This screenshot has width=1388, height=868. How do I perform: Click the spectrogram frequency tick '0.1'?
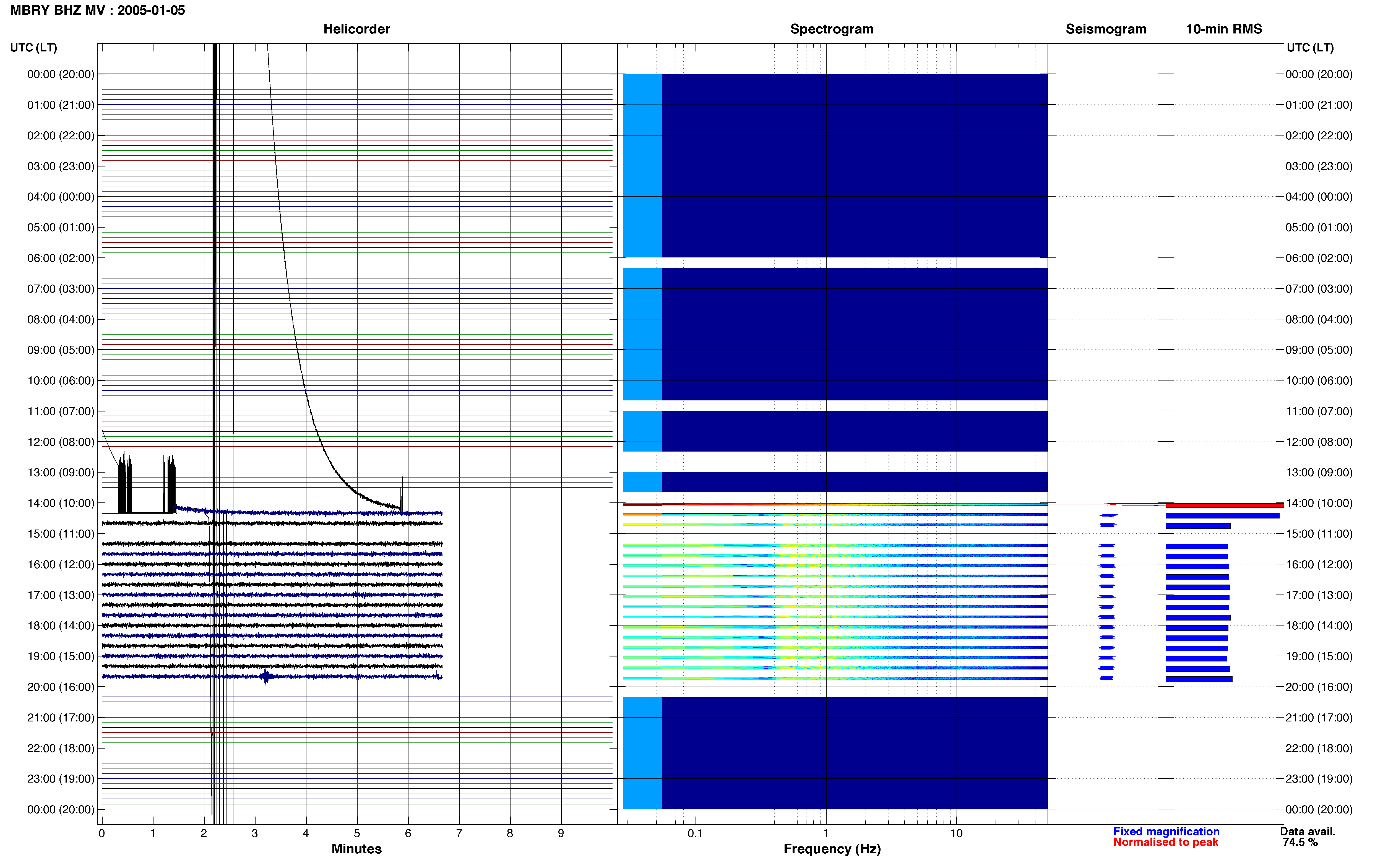tap(695, 833)
